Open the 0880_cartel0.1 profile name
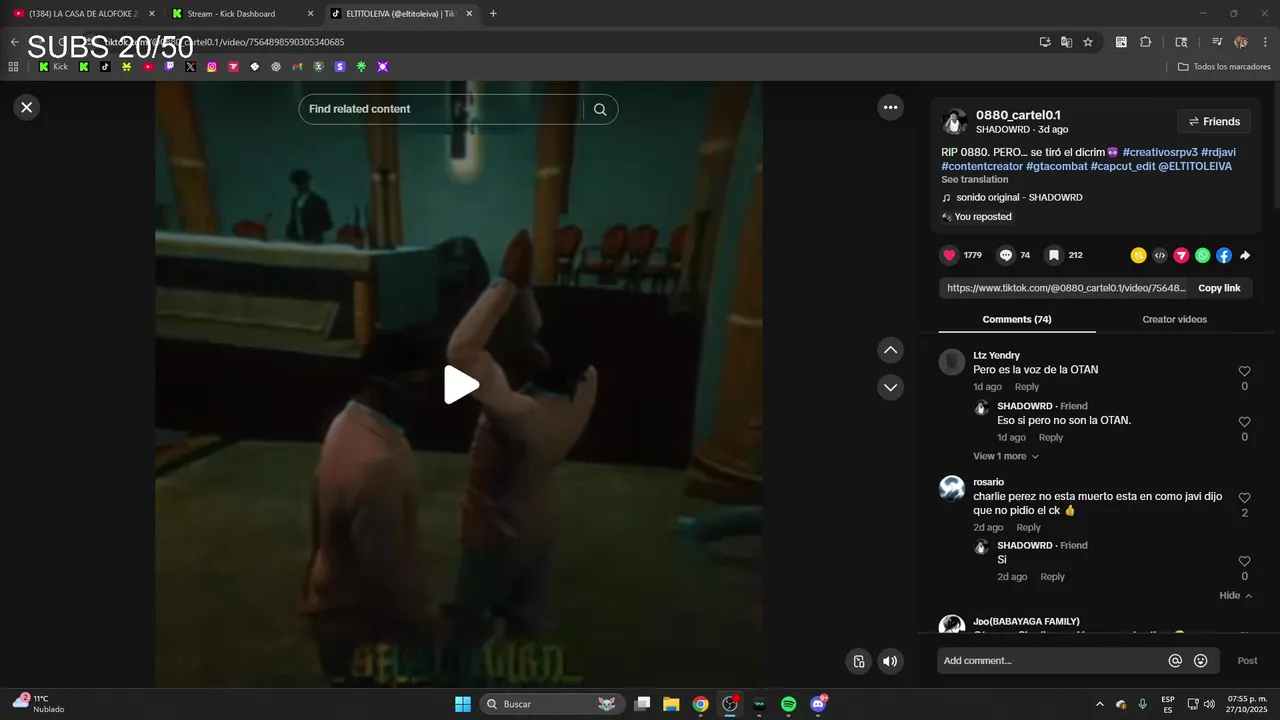 [x=1018, y=115]
